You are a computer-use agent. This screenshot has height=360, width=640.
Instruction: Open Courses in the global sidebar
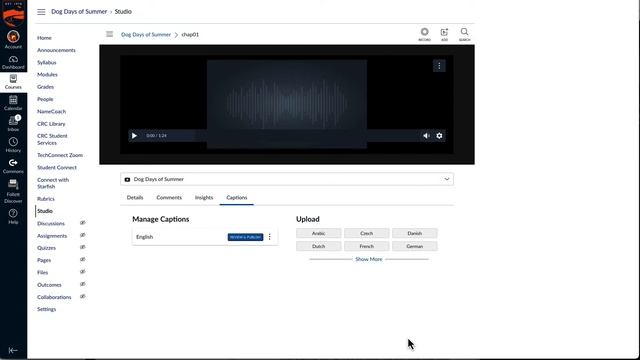pyautogui.click(x=13, y=82)
